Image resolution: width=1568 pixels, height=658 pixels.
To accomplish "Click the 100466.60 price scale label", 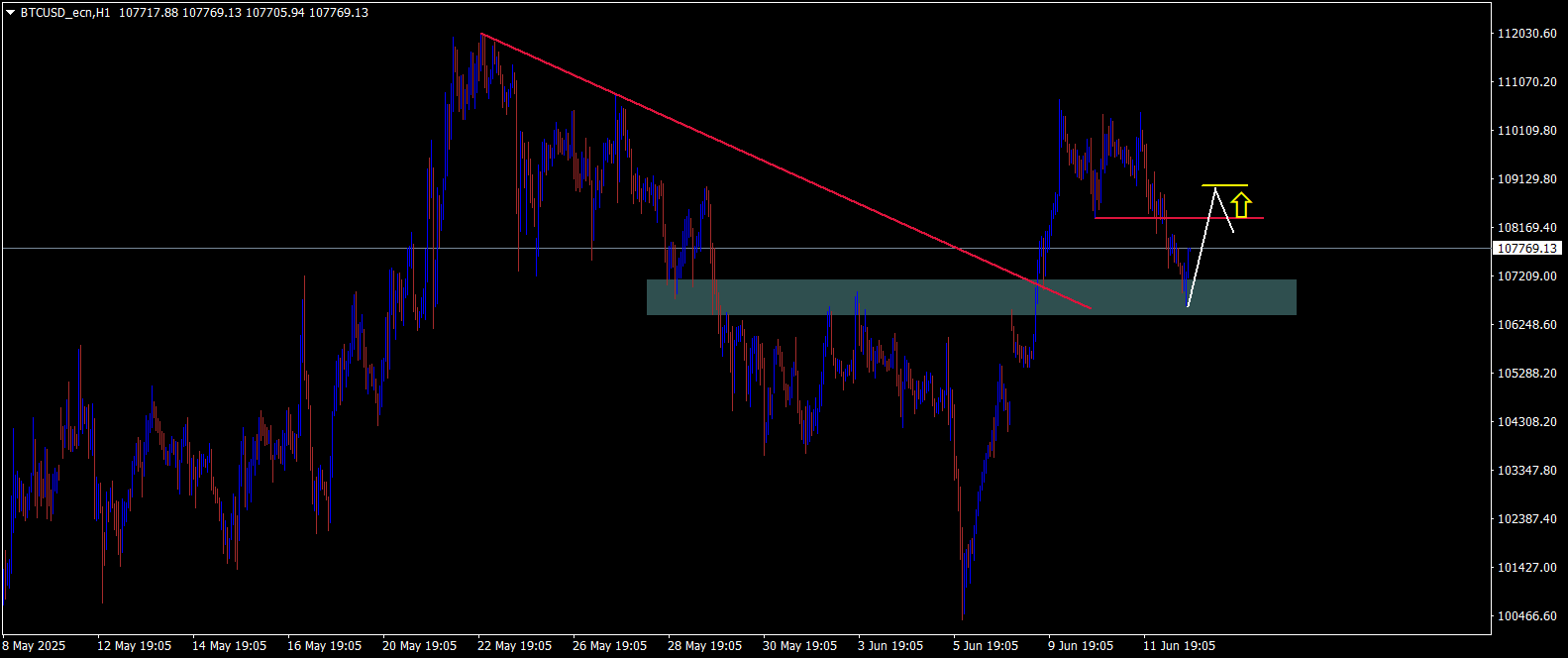I will coord(1526,616).
